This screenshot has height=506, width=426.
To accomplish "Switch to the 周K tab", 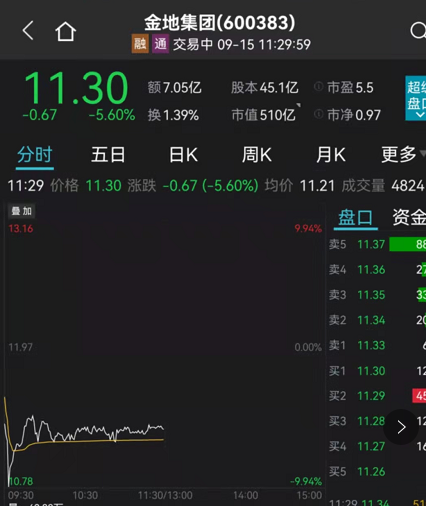I will (x=257, y=155).
